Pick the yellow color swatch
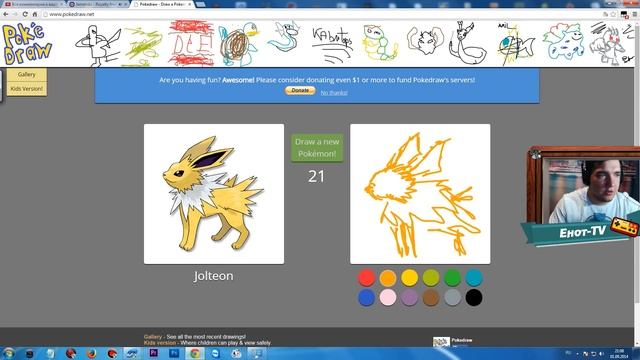The image size is (640, 360). (x=409, y=278)
